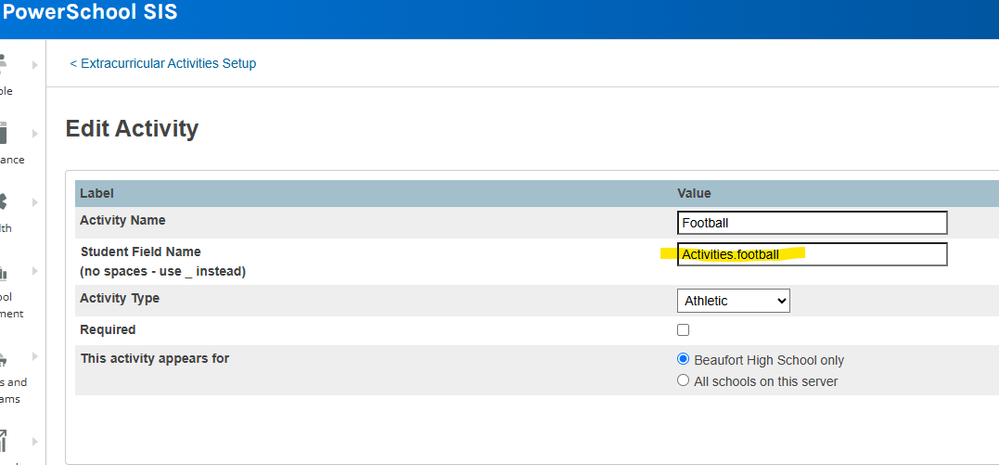Go back to Extracurricular Activities Setup
Image resolution: width=999 pixels, height=465 pixels.
pos(163,64)
